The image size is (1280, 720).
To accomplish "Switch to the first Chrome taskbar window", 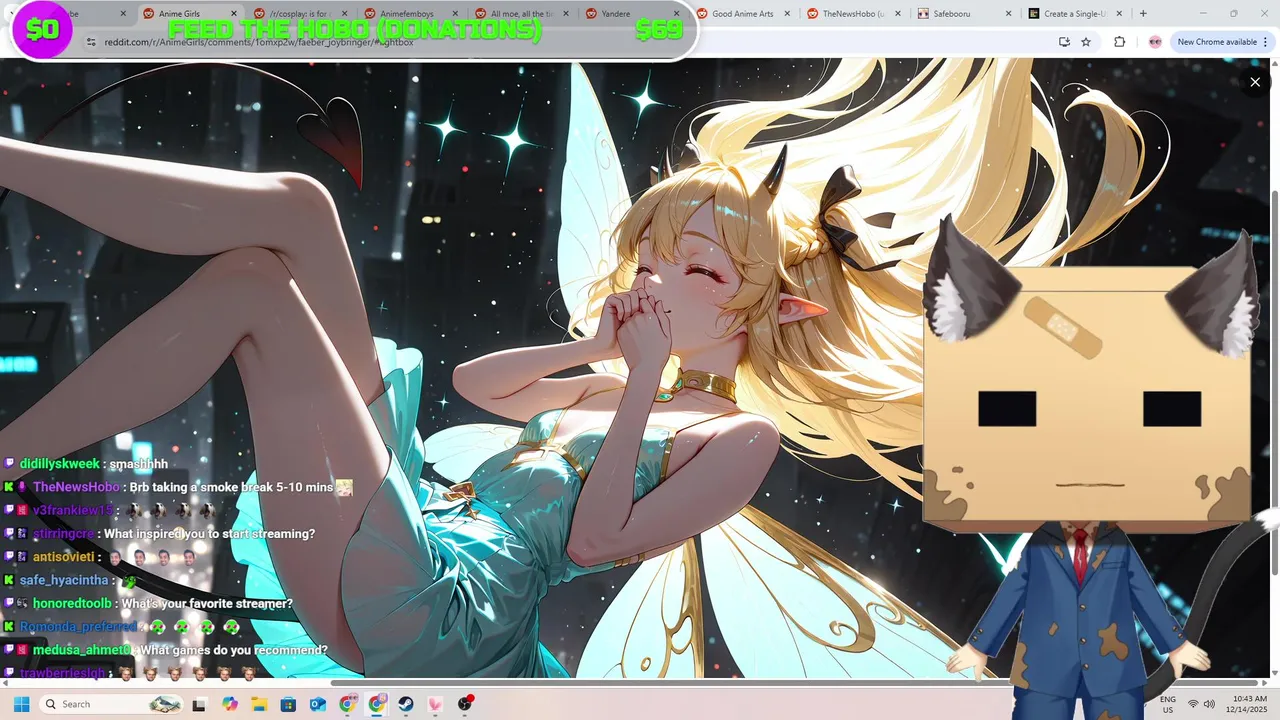I will pyautogui.click(x=347, y=704).
